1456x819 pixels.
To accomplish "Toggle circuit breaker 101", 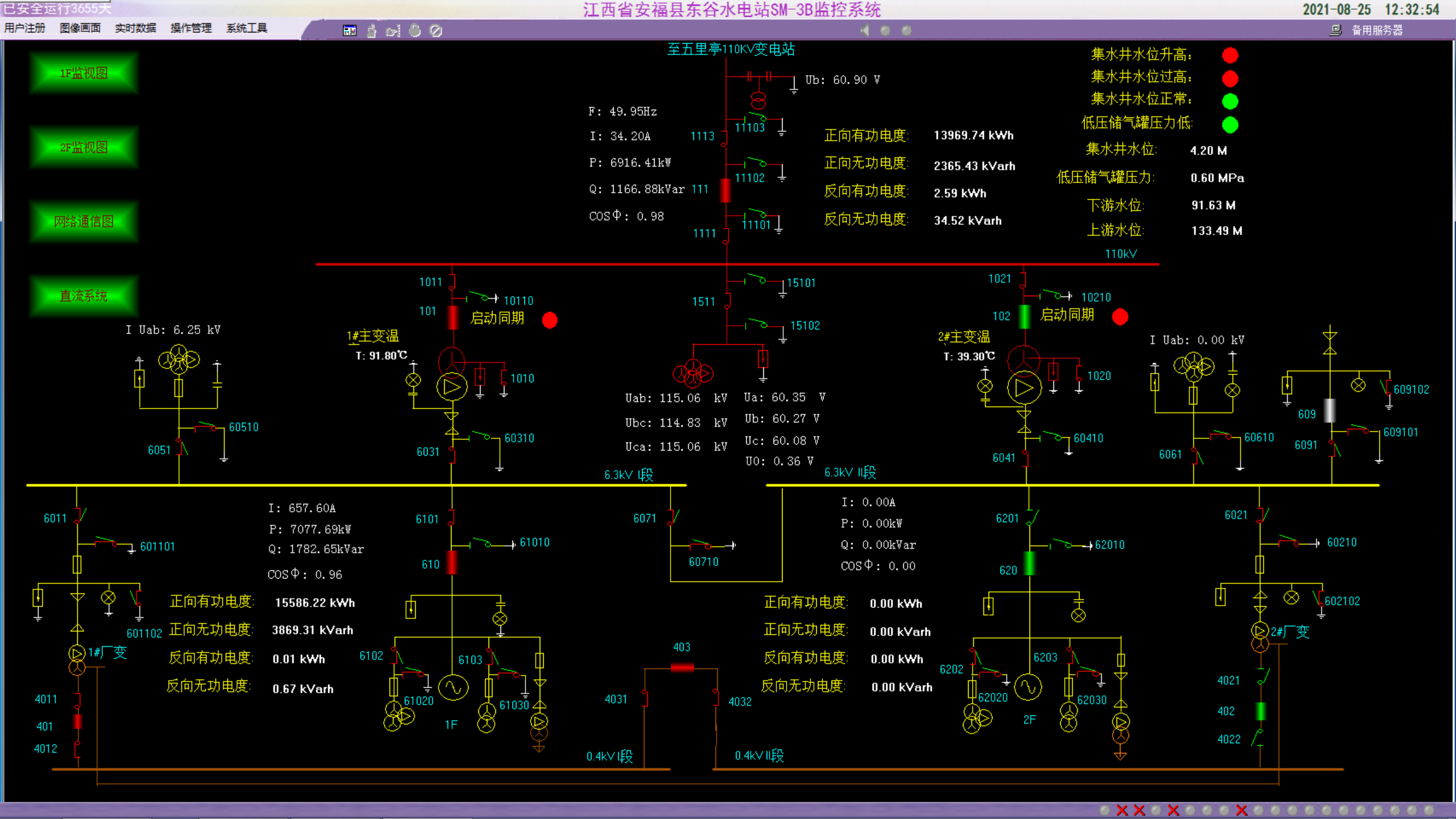I will tap(453, 317).
